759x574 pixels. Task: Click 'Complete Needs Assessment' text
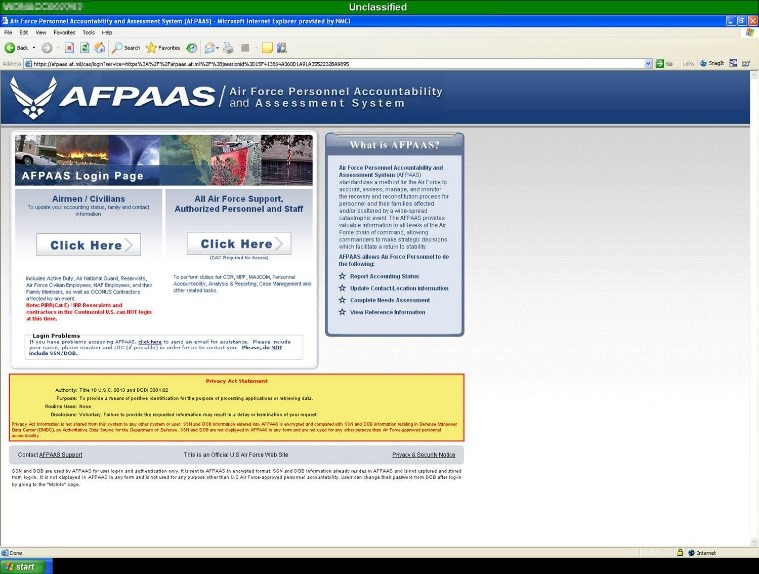click(390, 300)
